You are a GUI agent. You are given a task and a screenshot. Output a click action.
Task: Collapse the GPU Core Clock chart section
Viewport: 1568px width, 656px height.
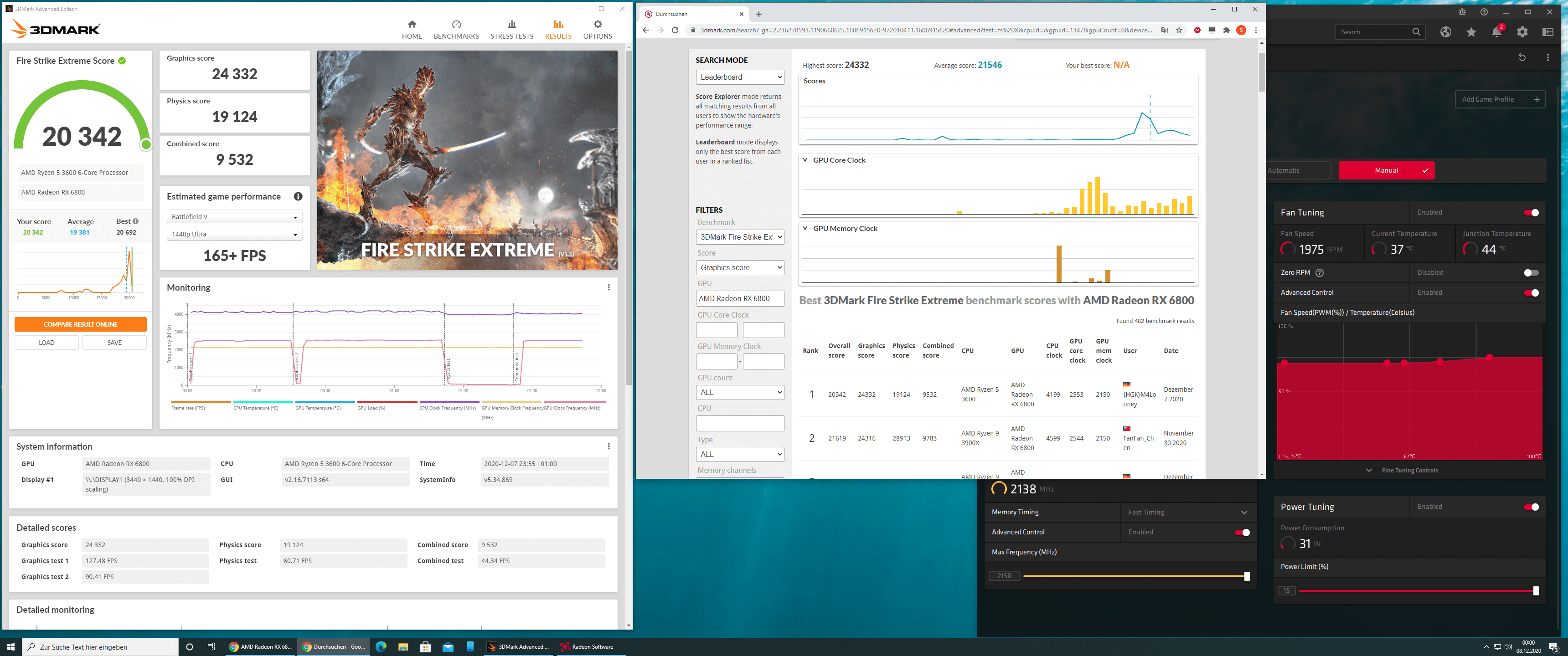[805, 160]
